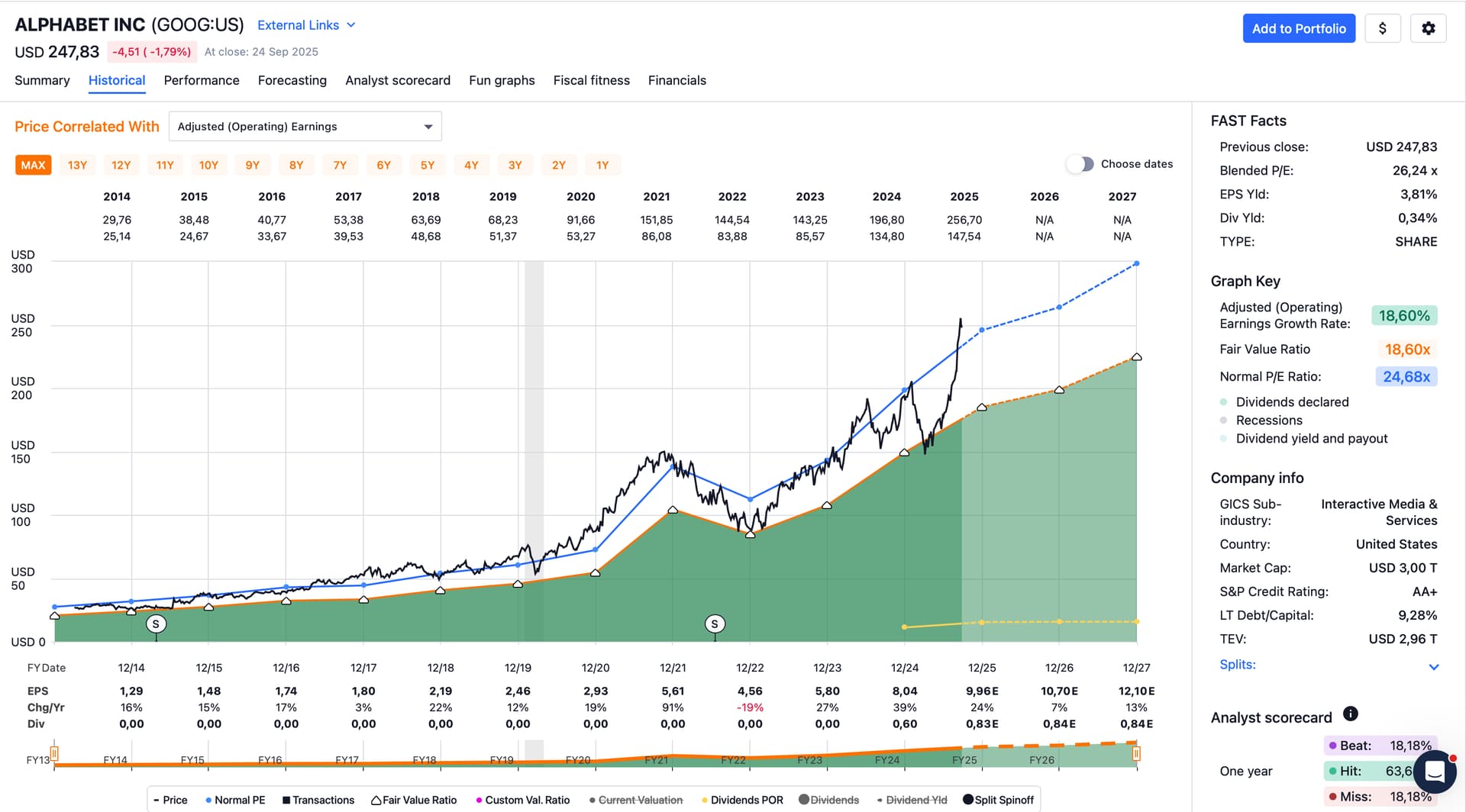Image resolution: width=1466 pixels, height=812 pixels.
Task: Expand the Splits section chevron
Action: click(x=1433, y=666)
